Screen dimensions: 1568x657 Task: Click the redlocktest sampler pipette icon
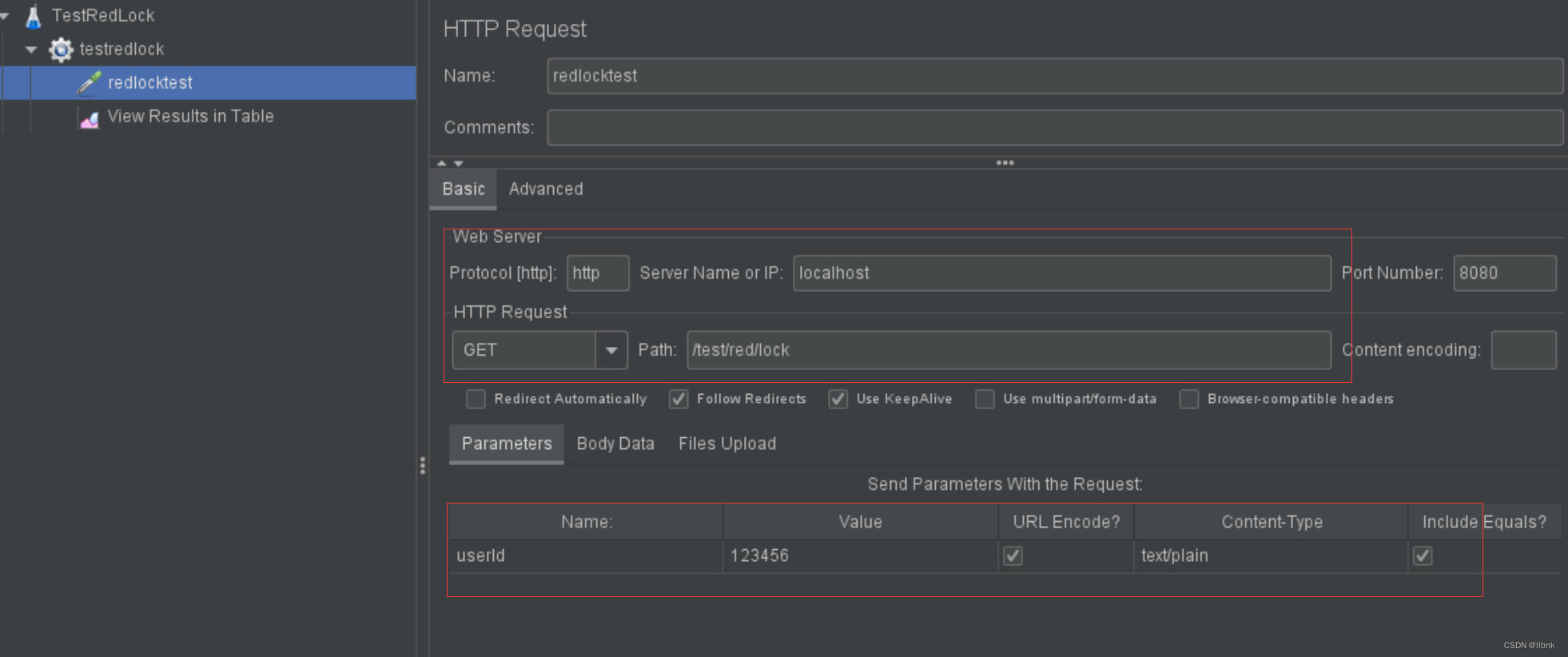point(89,82)
